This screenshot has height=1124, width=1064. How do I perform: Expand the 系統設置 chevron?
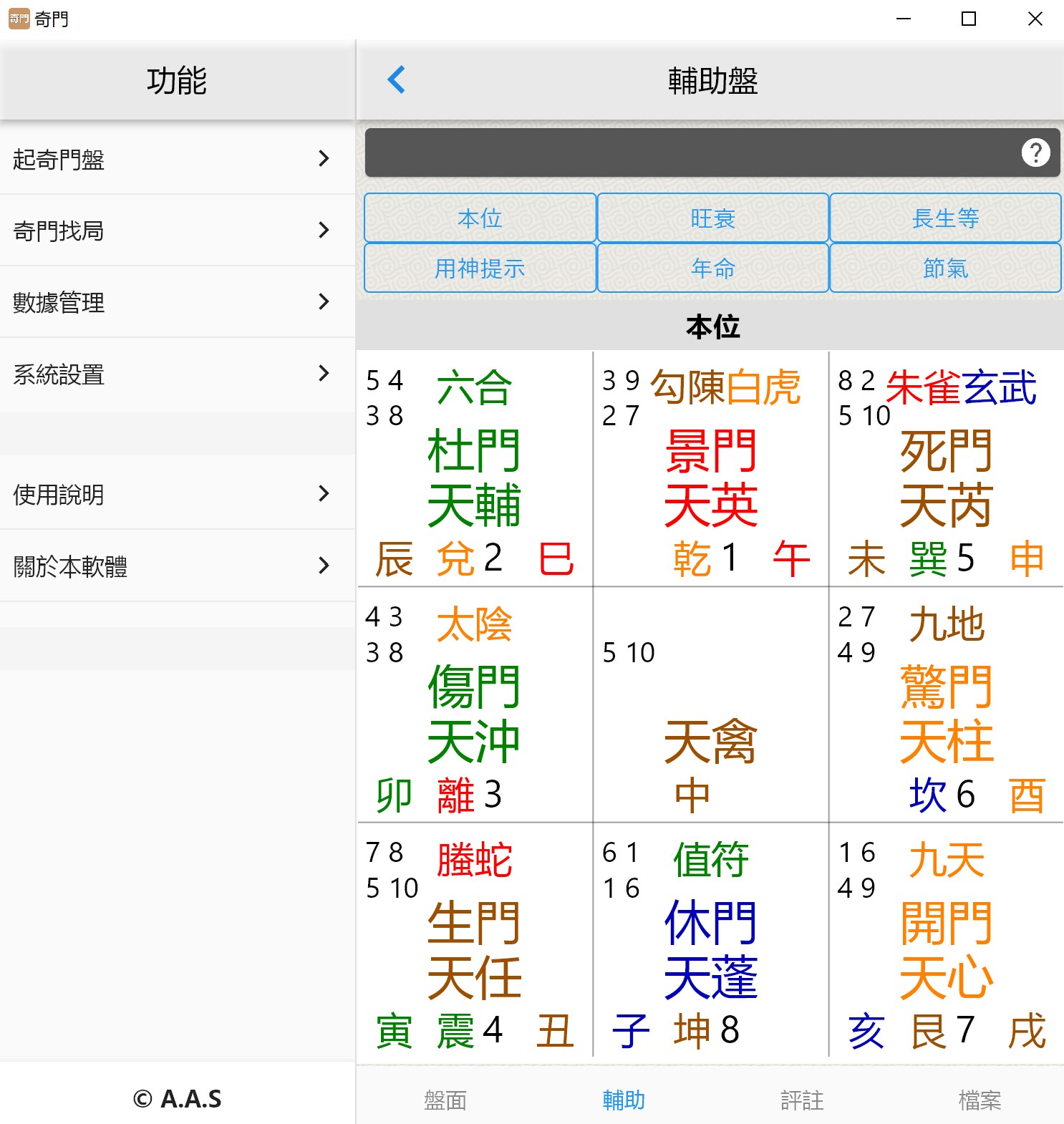[x=324, y=373]
